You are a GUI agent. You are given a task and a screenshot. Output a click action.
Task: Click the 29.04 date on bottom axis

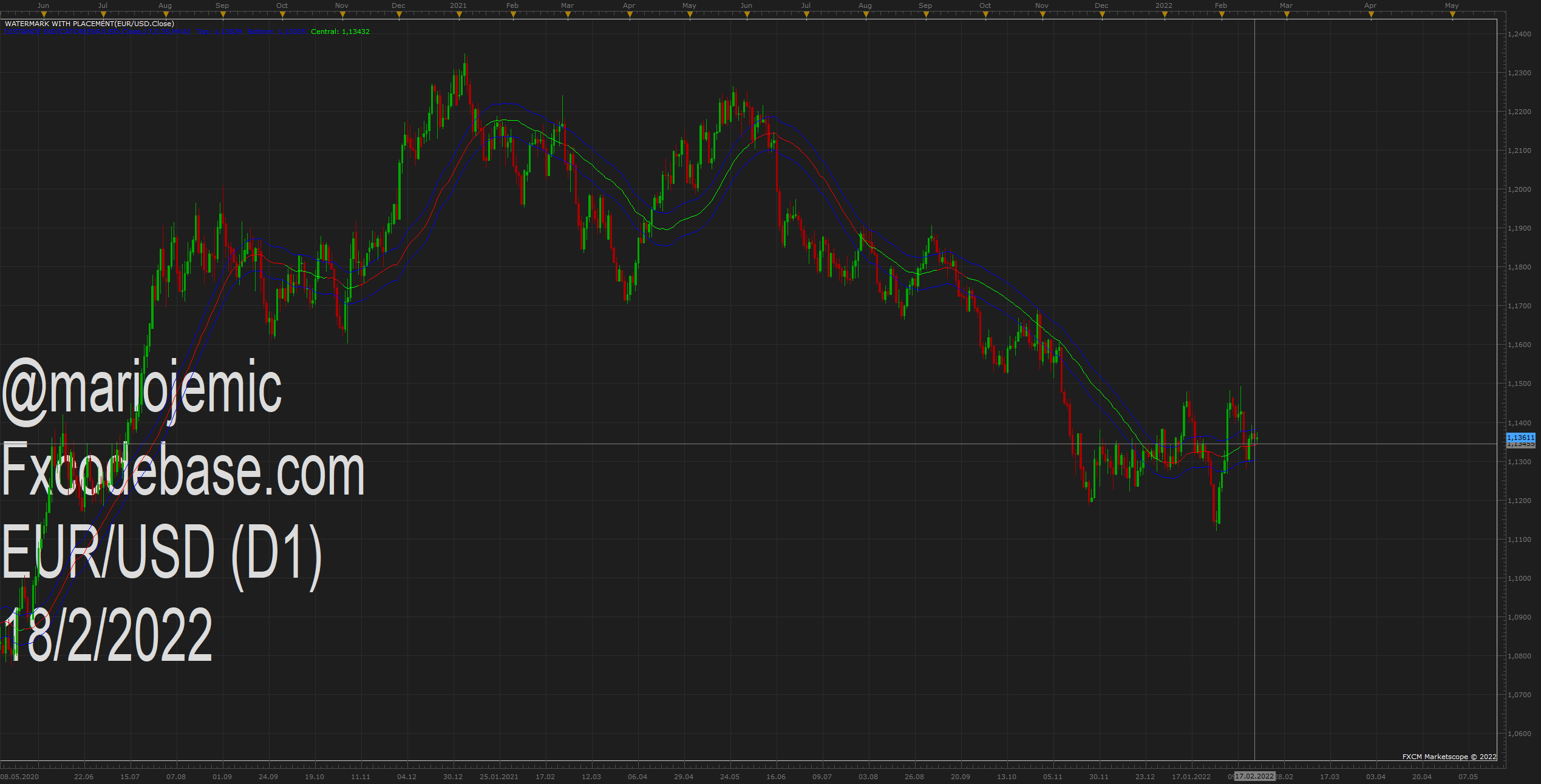pos(684,777)
